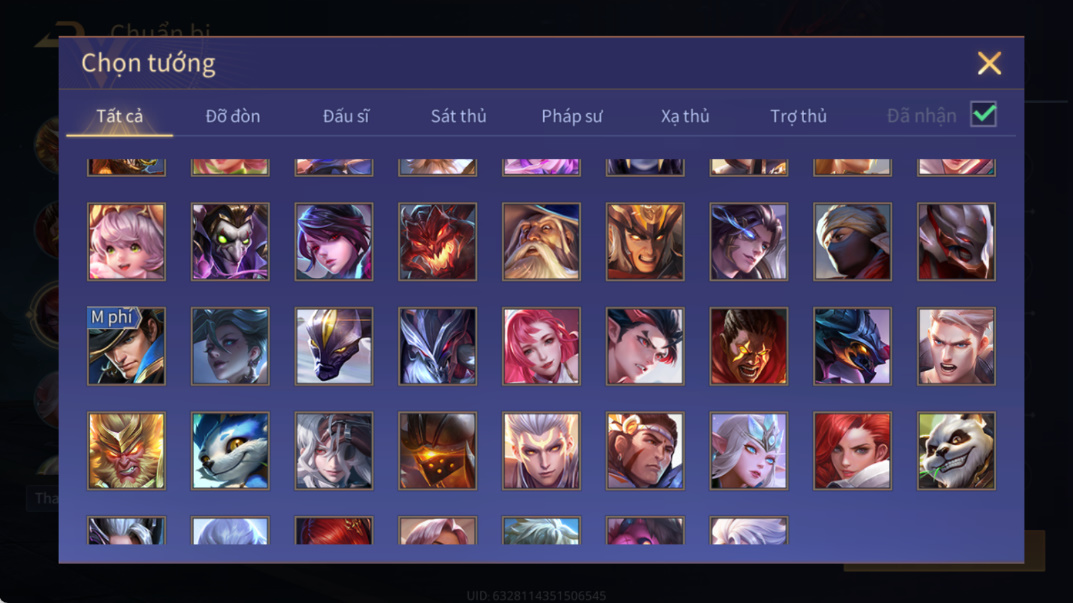This screenshot has height=603, width=1073.
Task: Select the 'Tất cả' tab
Action: (x=120, y=116)
